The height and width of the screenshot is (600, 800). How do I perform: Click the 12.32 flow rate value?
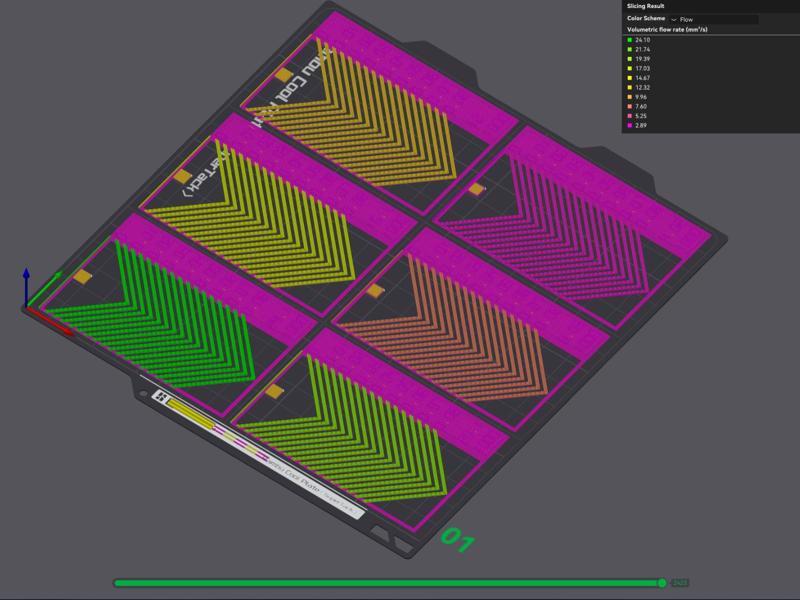point(642,87)
